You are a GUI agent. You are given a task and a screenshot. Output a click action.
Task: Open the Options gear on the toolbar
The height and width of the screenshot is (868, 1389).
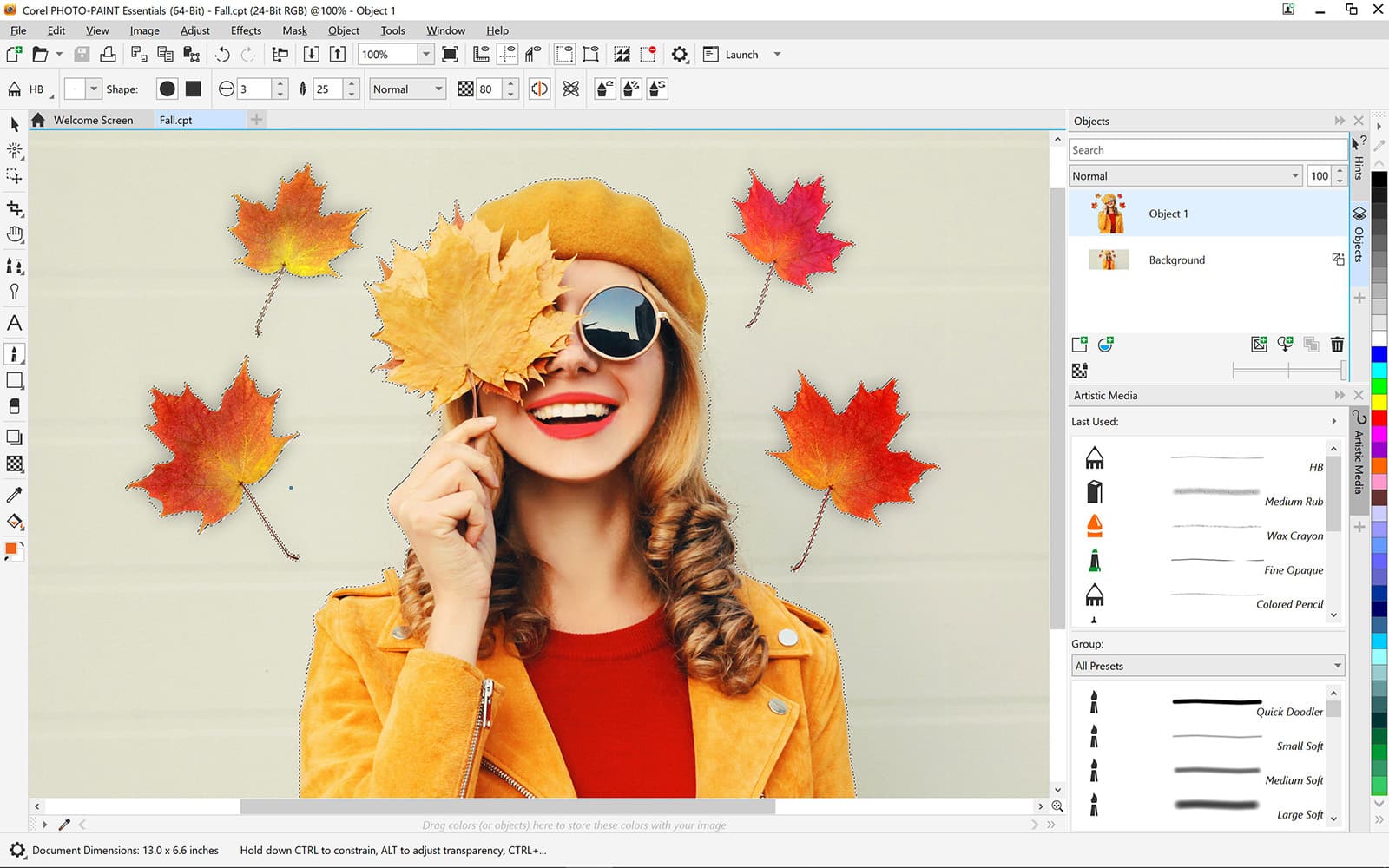coord(680,54)
